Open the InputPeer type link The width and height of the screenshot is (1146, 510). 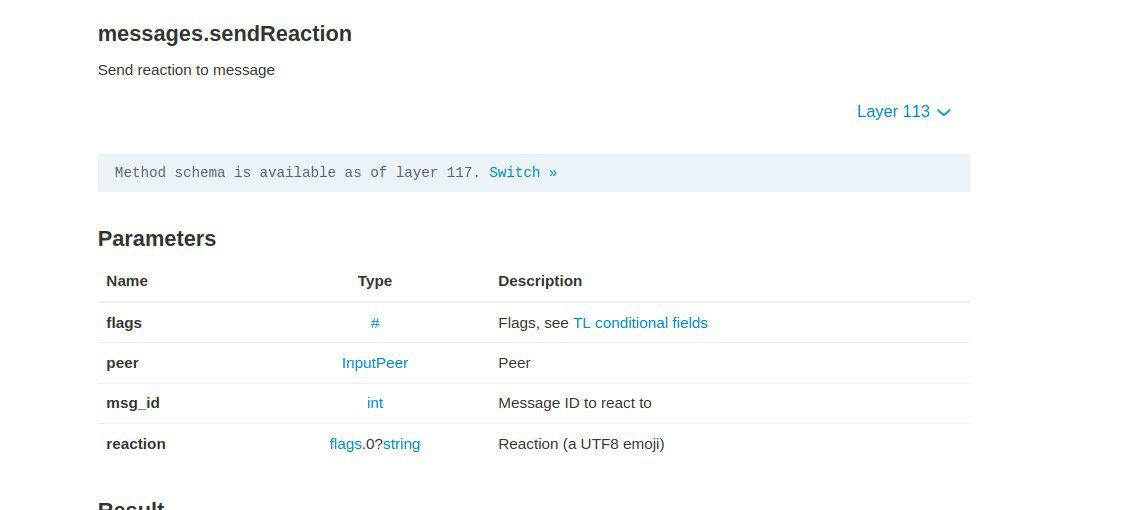pyautogui.click(x=375, y=363)
